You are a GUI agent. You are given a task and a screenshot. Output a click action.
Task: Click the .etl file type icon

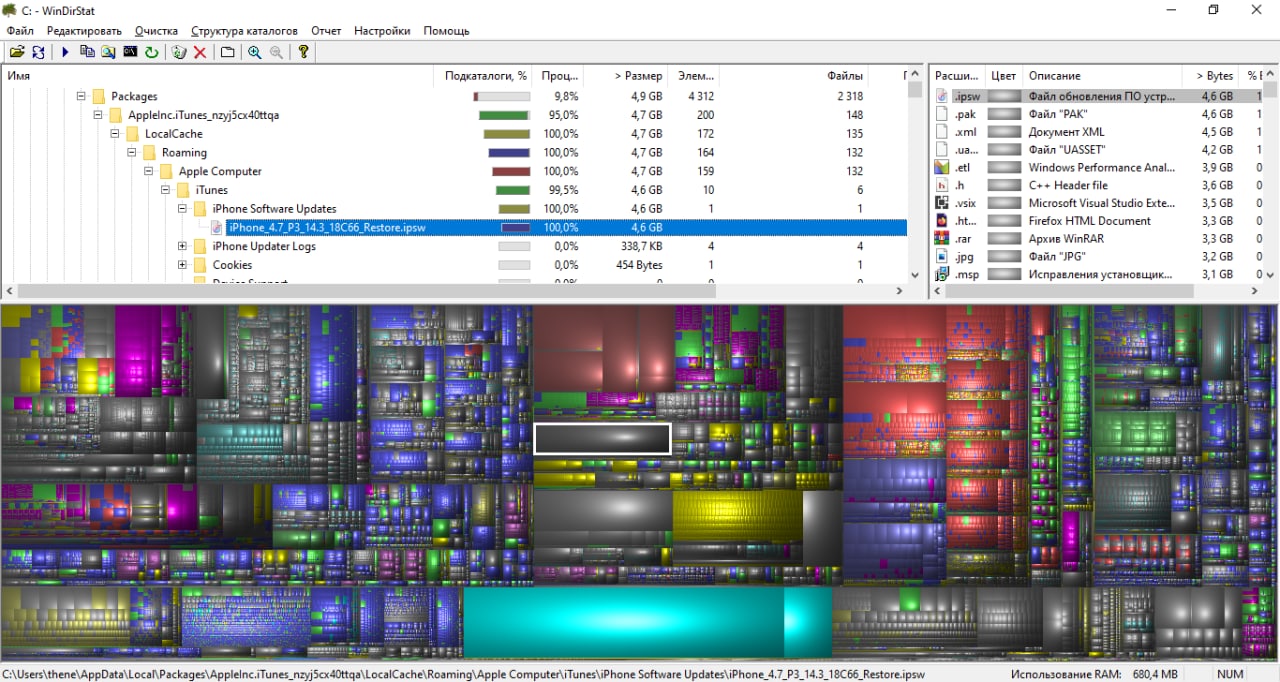click(x=941, y=167)
